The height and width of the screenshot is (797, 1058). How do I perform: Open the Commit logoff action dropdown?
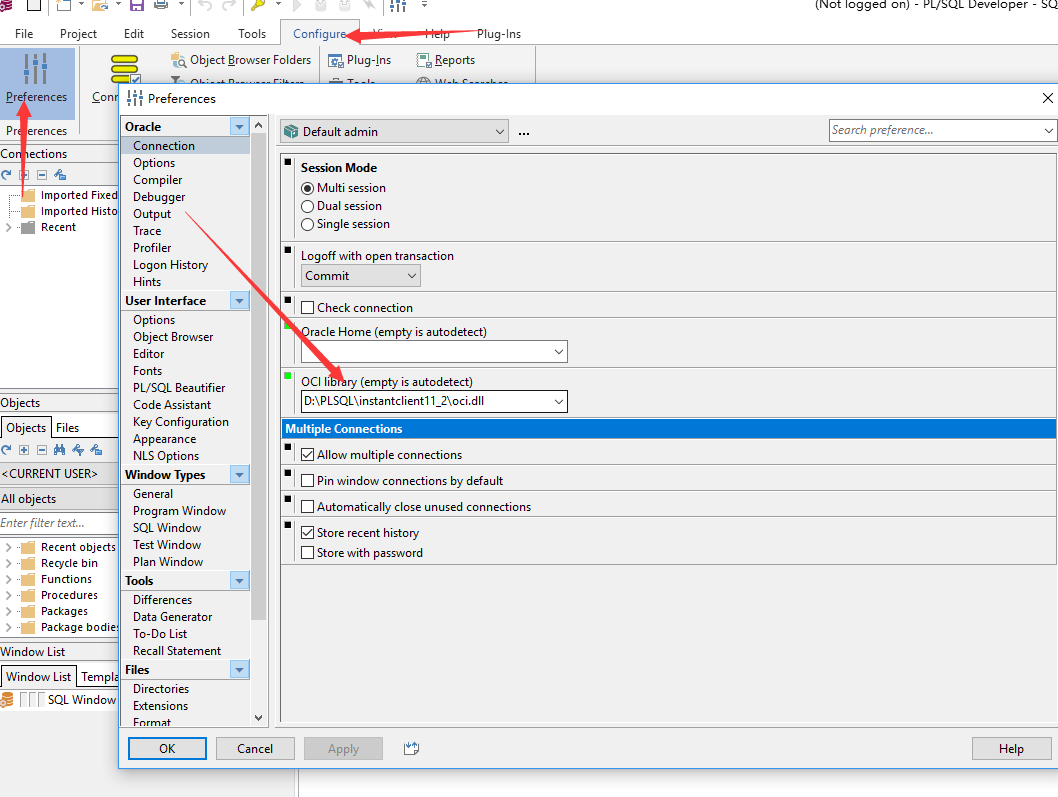(x=411, y=276)
